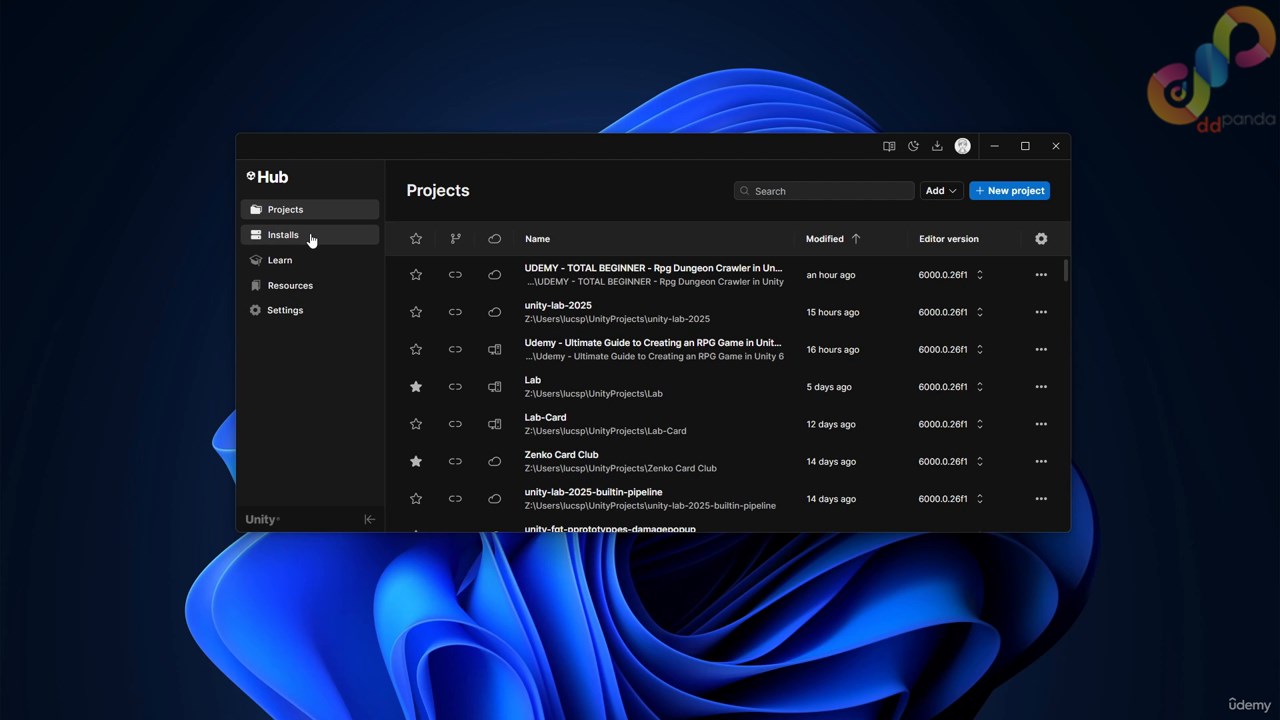This screenshot has height=720, width=1280.
Task: Collapse the sidebar with arrow icon
Action: [369, 519]
